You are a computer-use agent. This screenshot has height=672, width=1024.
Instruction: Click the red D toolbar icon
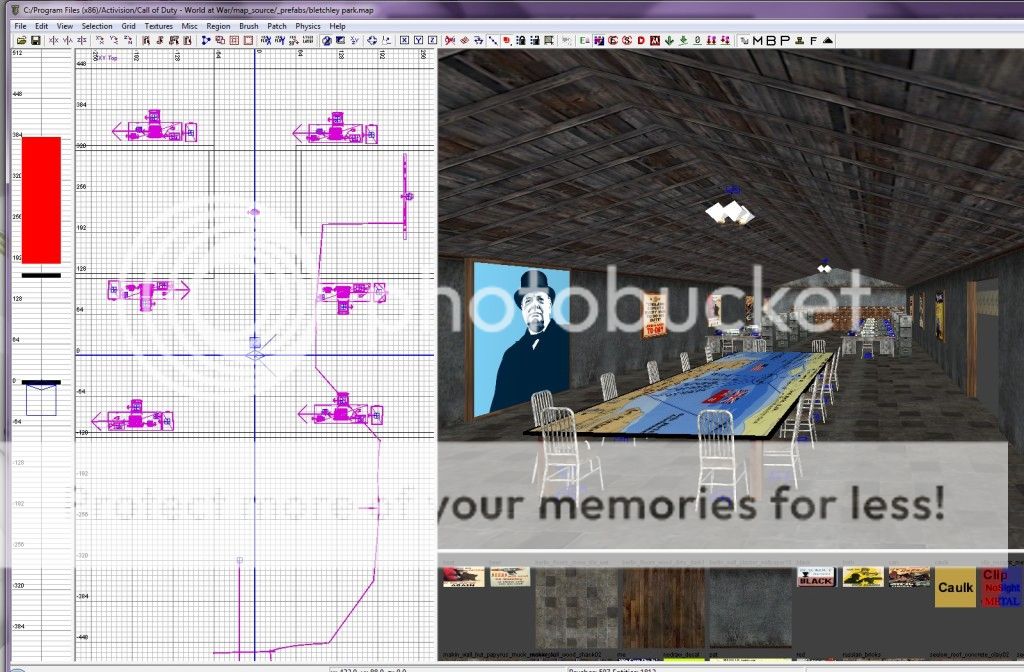point(640,40)
